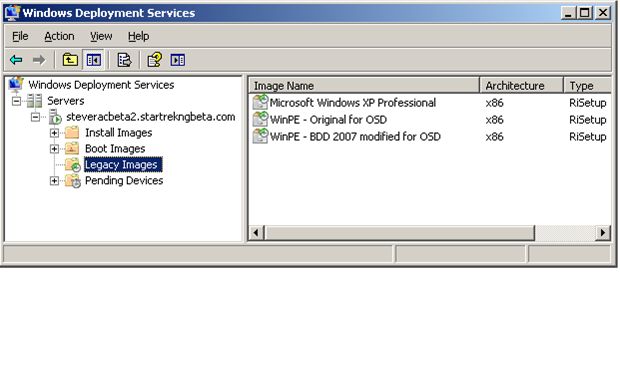Screen dimensions: 620x384
Task: Open the File menu
Action: tap(20, 36)
